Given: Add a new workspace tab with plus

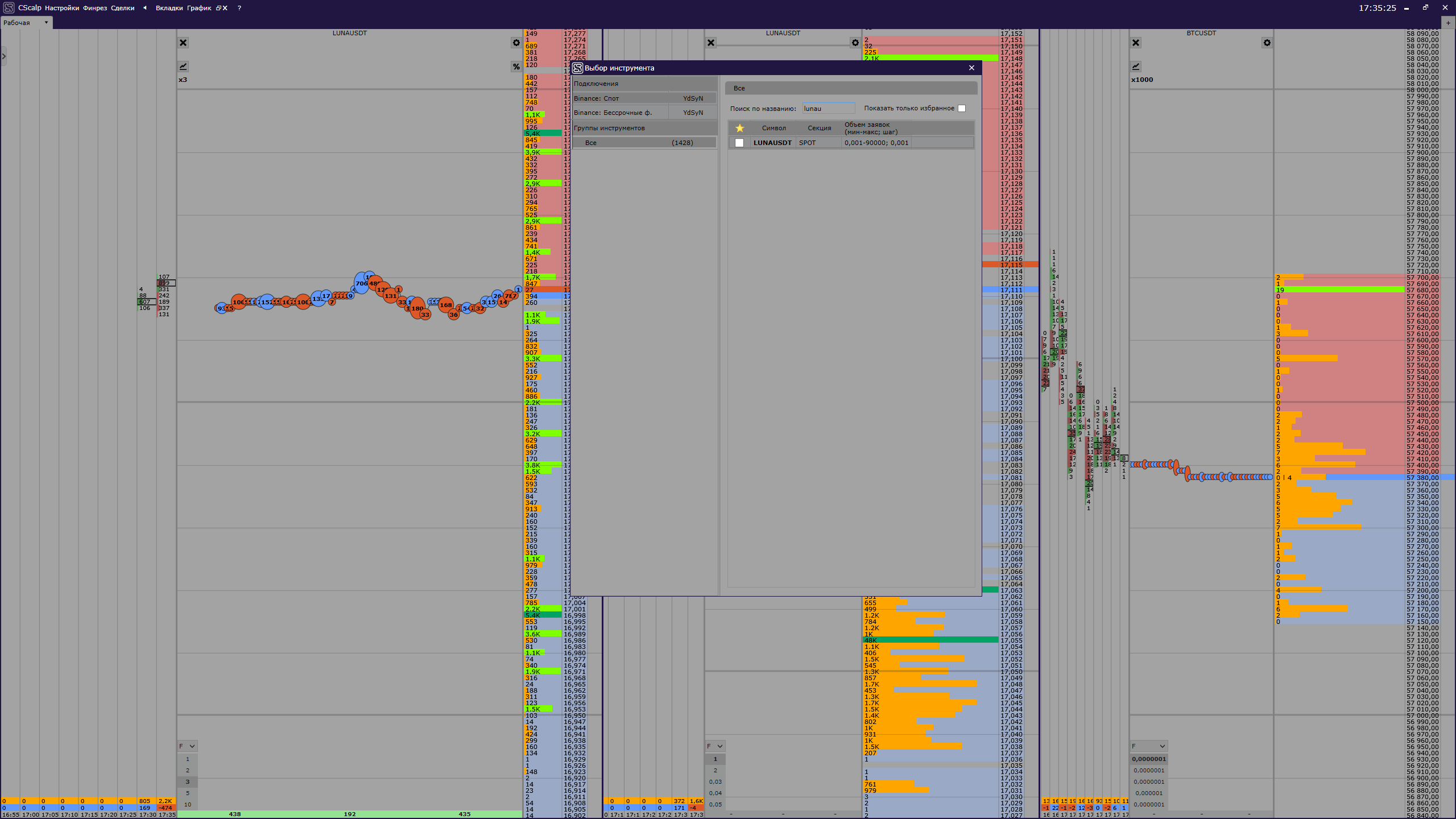Looking at the screenshot, I should coord(1448,23).
